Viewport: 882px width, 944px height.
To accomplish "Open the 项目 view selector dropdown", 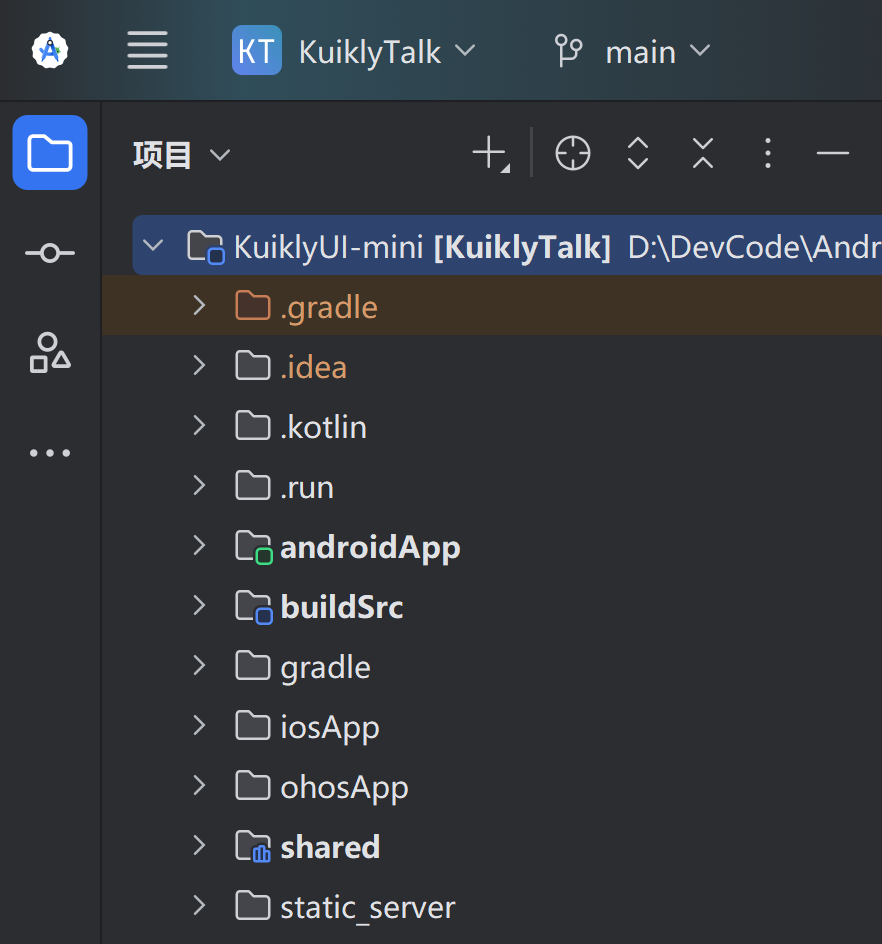I will (x=181, y=155).
